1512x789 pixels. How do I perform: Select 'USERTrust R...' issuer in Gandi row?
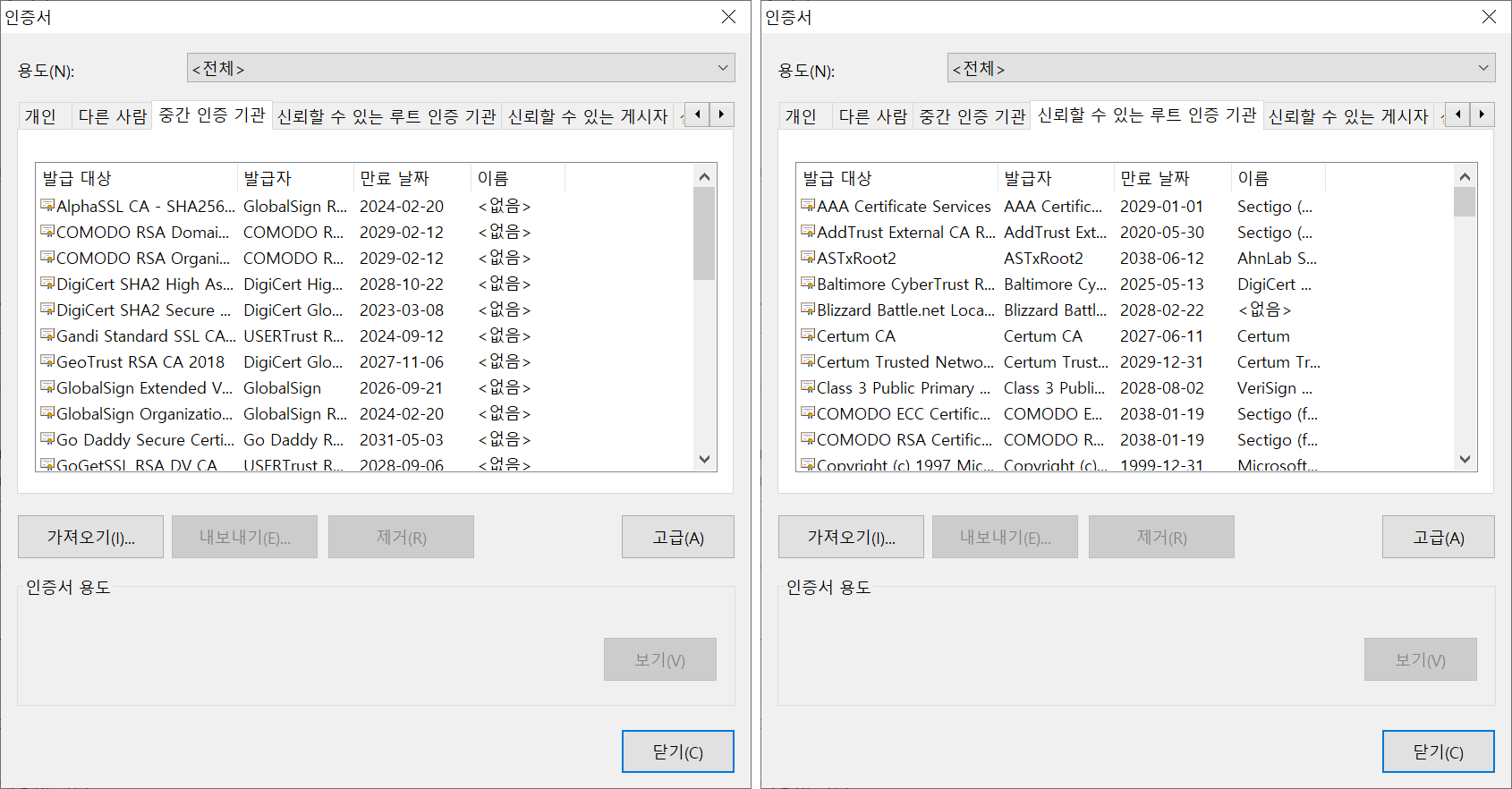click(293, 335)
